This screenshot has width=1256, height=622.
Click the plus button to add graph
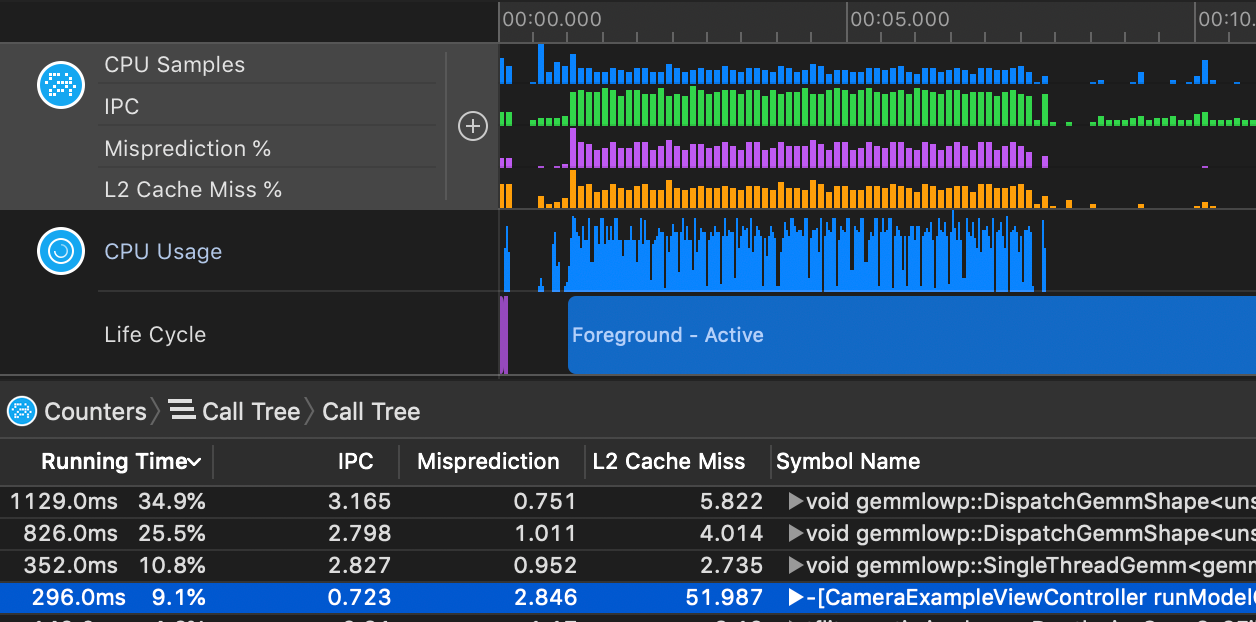click(472, 126)
